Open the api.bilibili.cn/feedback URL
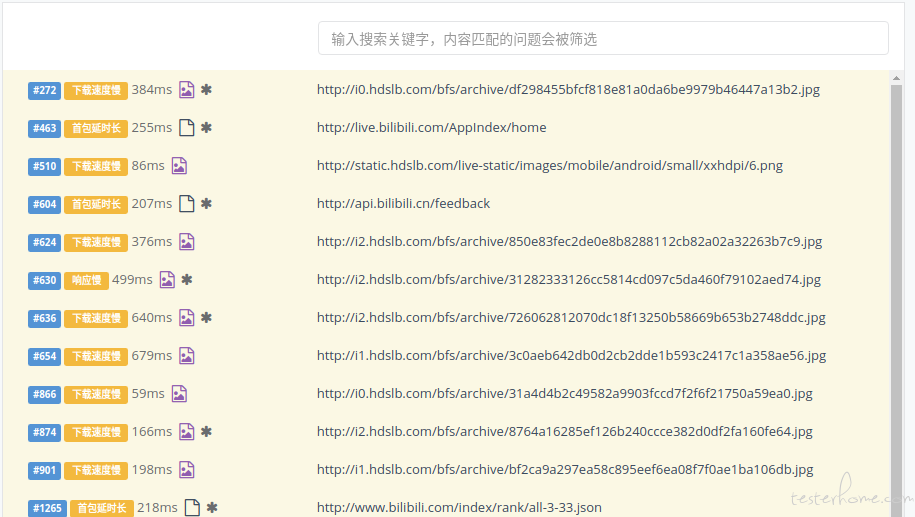 pyautogui.click(x=403, y=204)
